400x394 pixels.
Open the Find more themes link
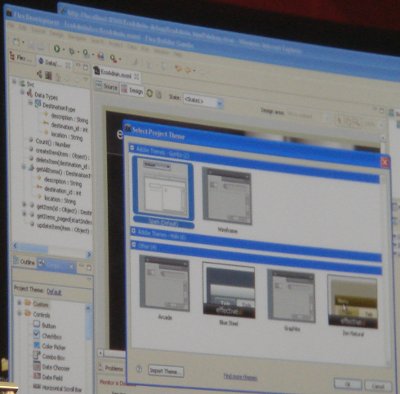click(240, 377)
